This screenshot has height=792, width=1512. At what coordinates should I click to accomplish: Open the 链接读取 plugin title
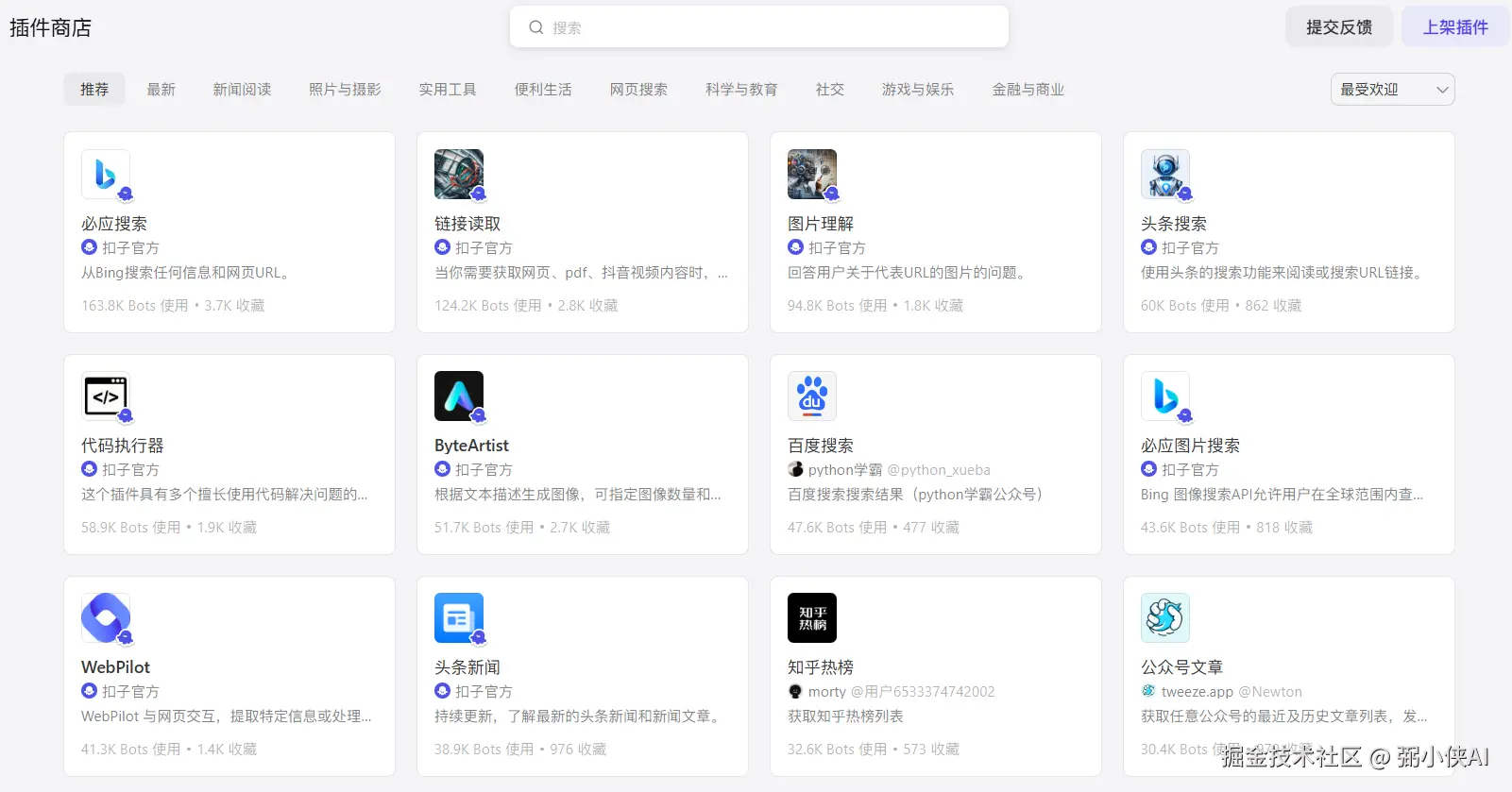tap(467, 224)
